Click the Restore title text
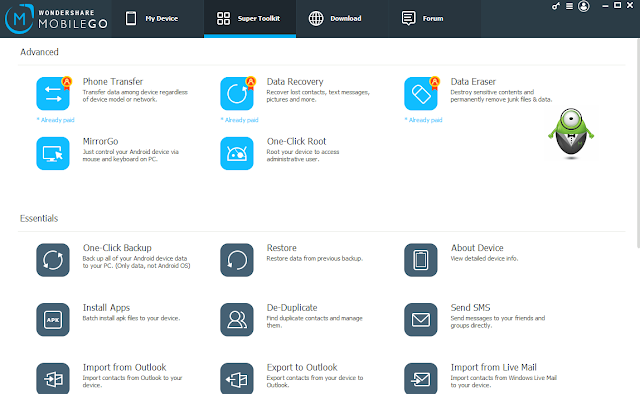 [282, 248]
